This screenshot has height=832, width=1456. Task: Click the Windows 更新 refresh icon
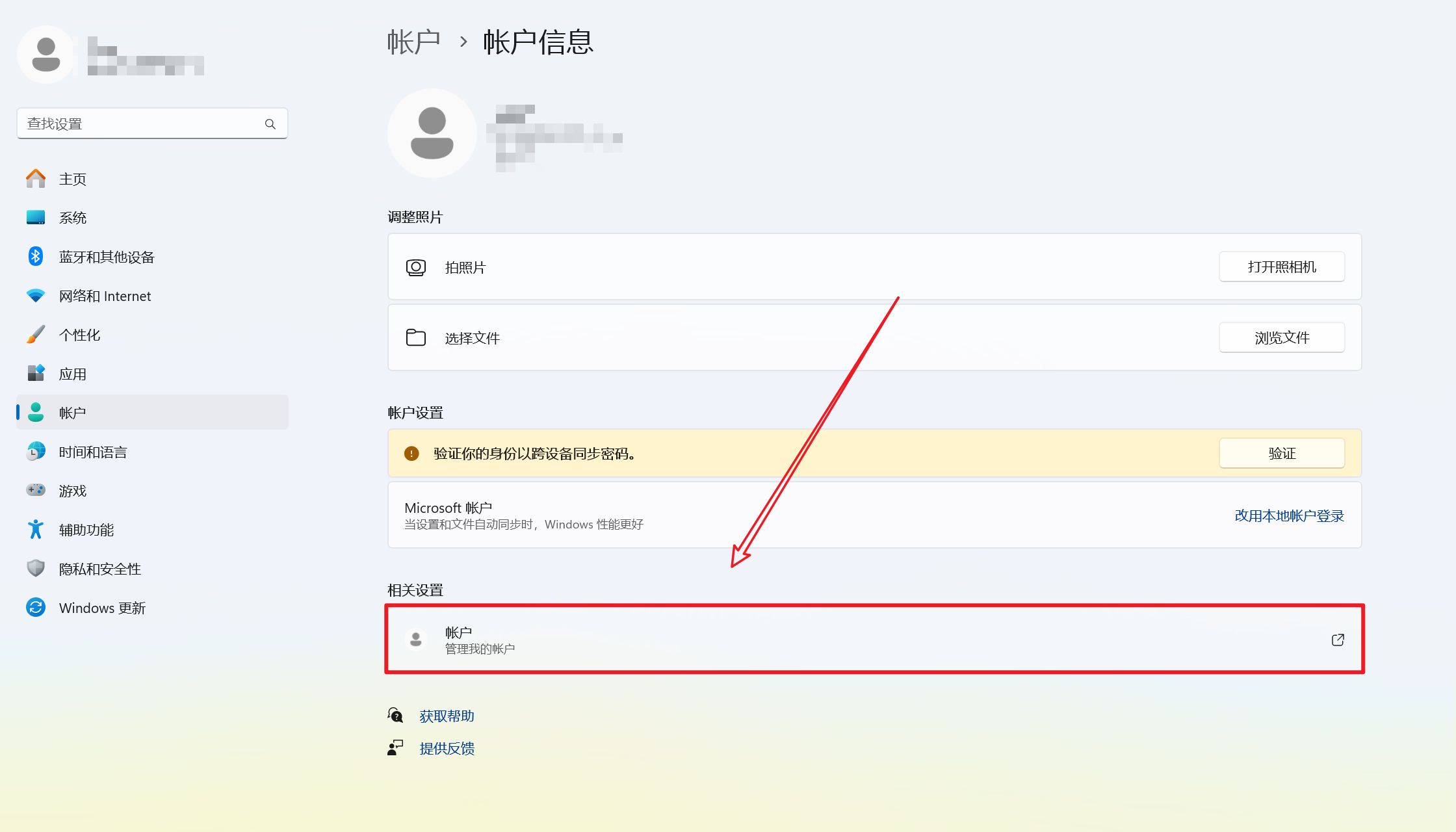point(36,608)
